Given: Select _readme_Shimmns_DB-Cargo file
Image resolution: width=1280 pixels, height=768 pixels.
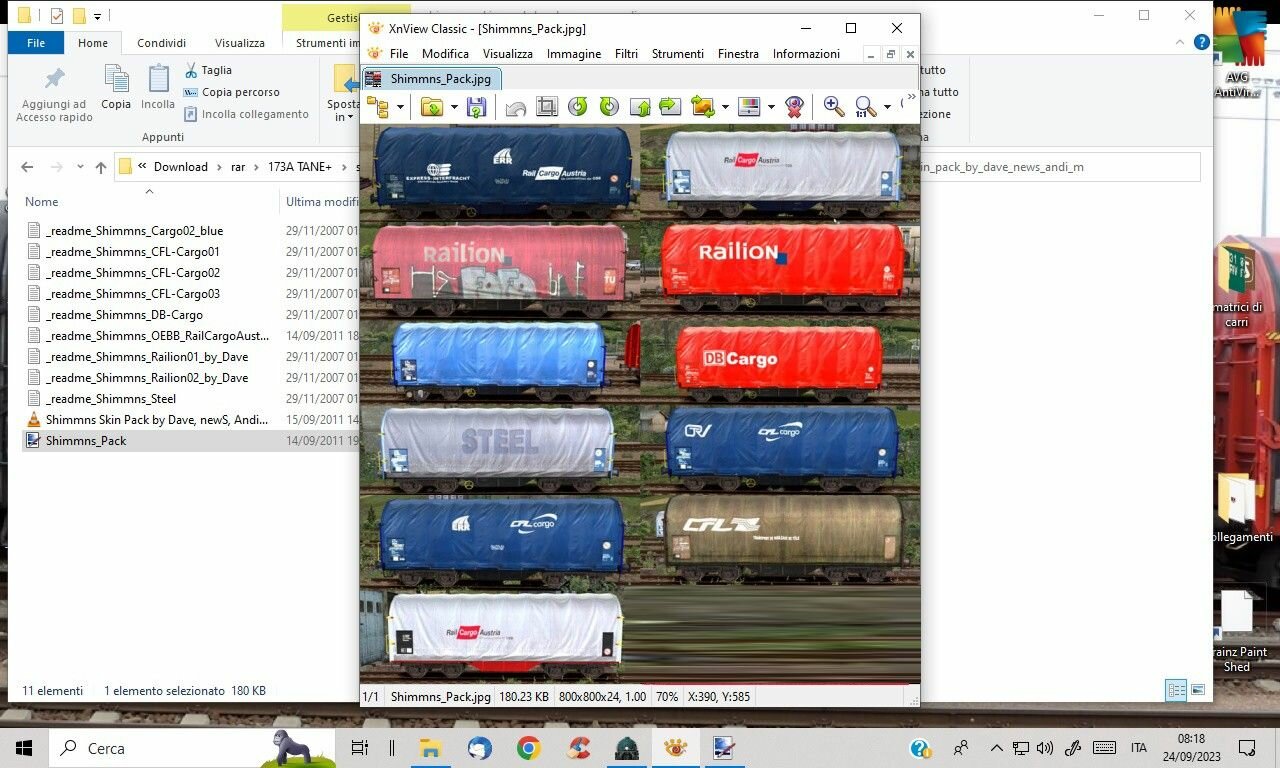Looking at the screenshot, I should pos(124,315).
